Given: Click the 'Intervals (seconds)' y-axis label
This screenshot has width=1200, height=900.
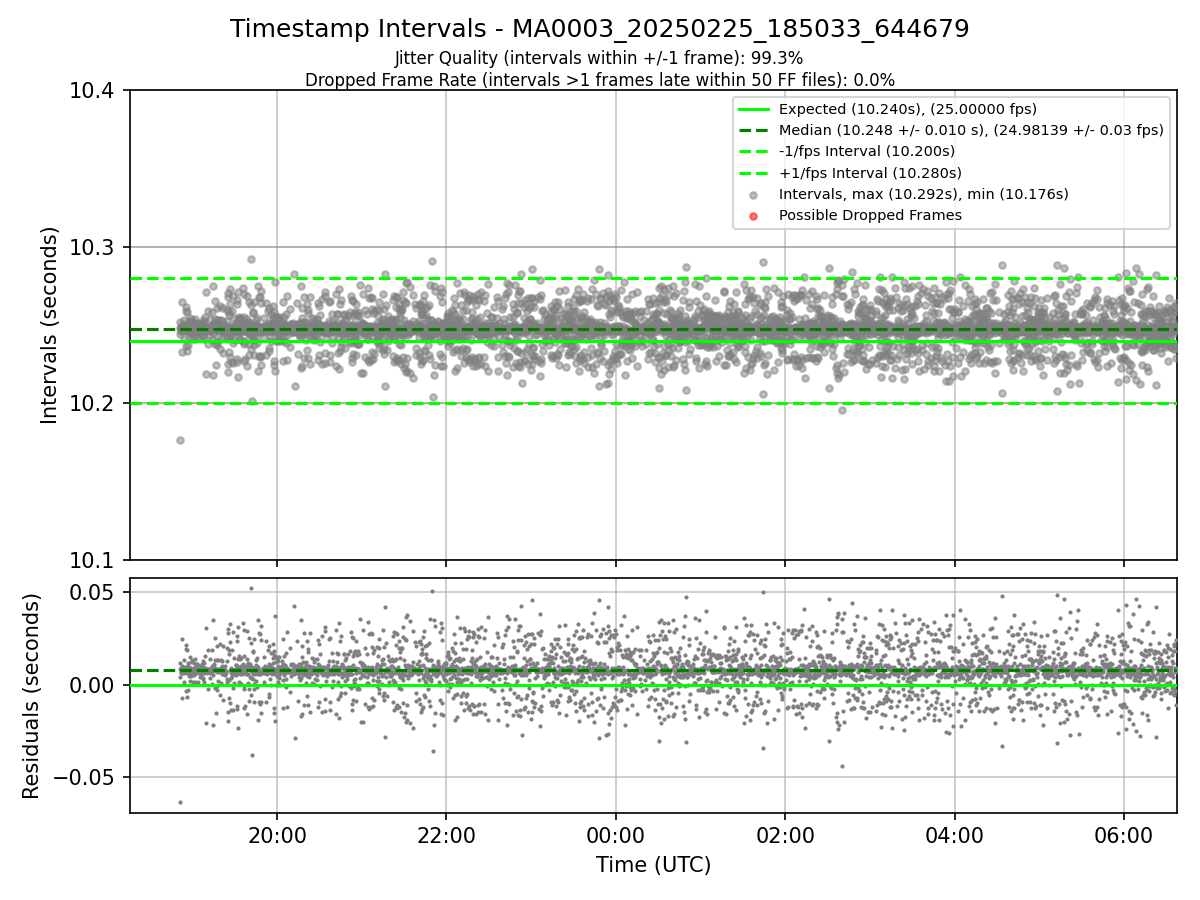Looking at the screenshot, I should (50, 325).
